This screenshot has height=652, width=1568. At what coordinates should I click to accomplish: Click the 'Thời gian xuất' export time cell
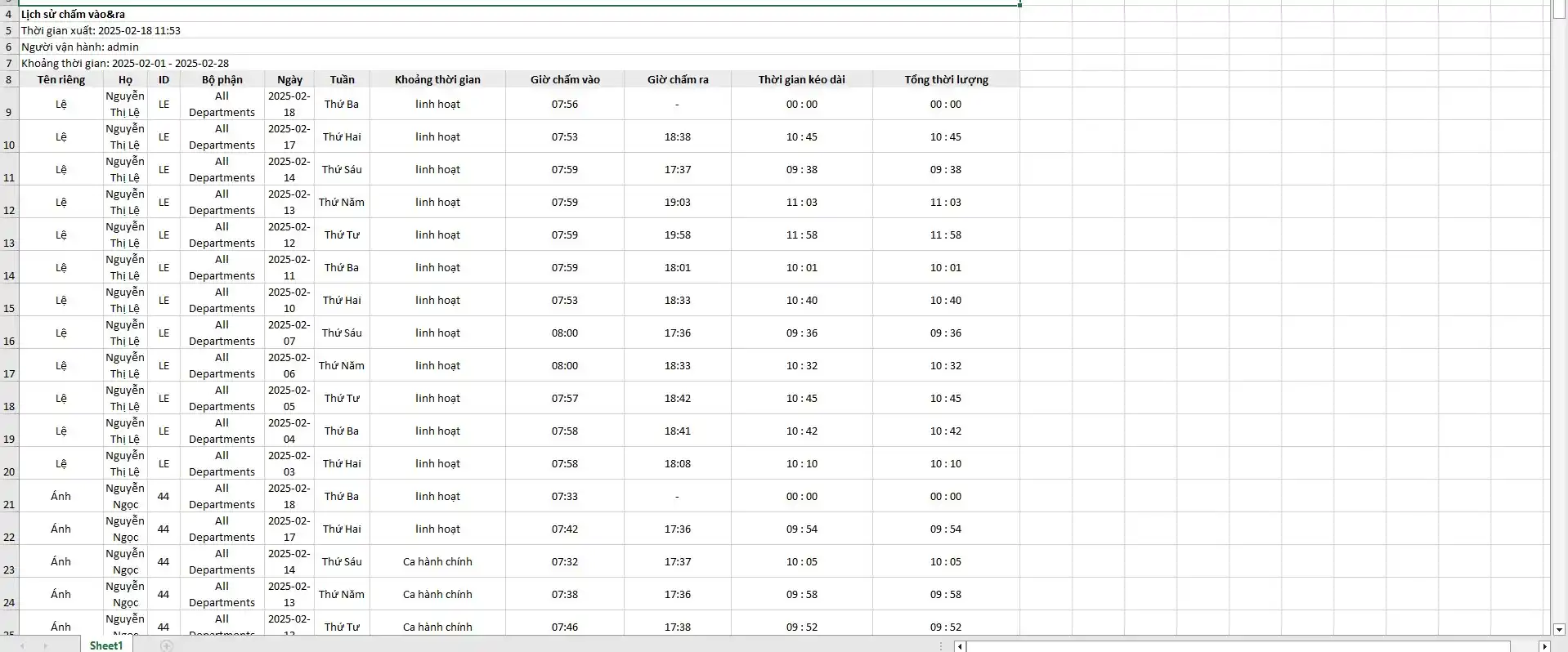pos(101,30)
